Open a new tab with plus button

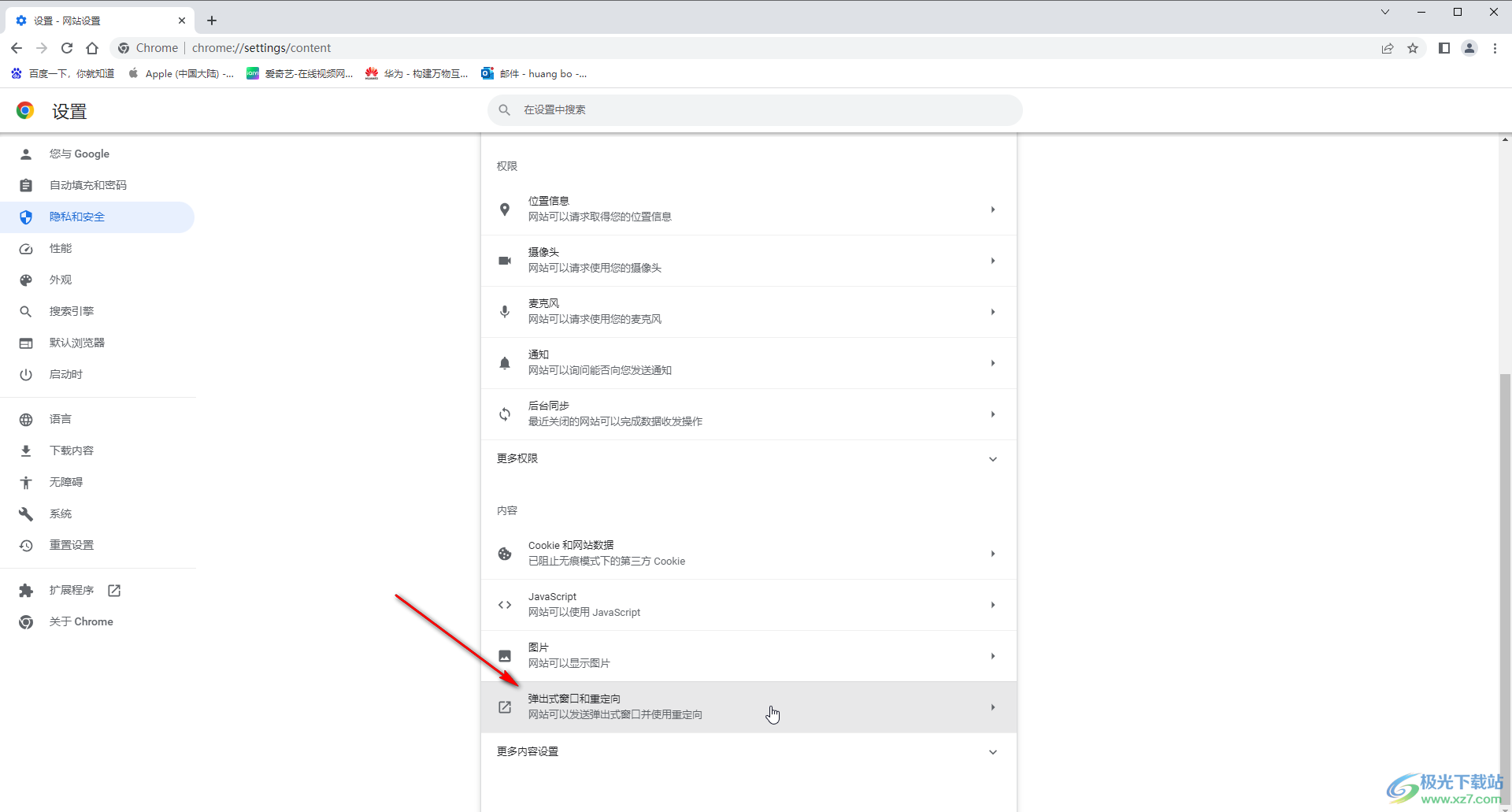click(212, 20)
